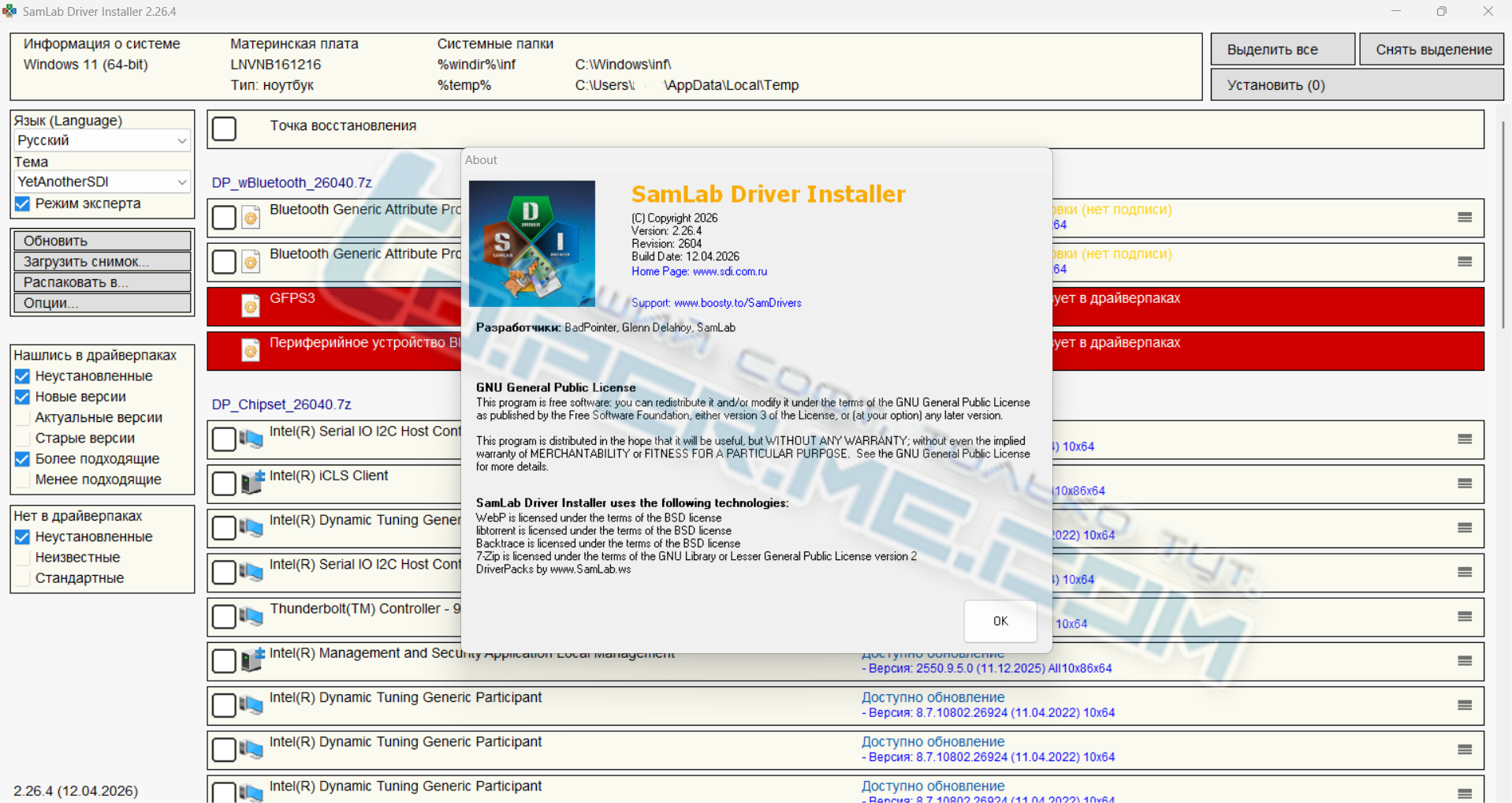Uncheck Более подходящие filter
This screenshot has height=803, width=1512.
pos(22,459)
